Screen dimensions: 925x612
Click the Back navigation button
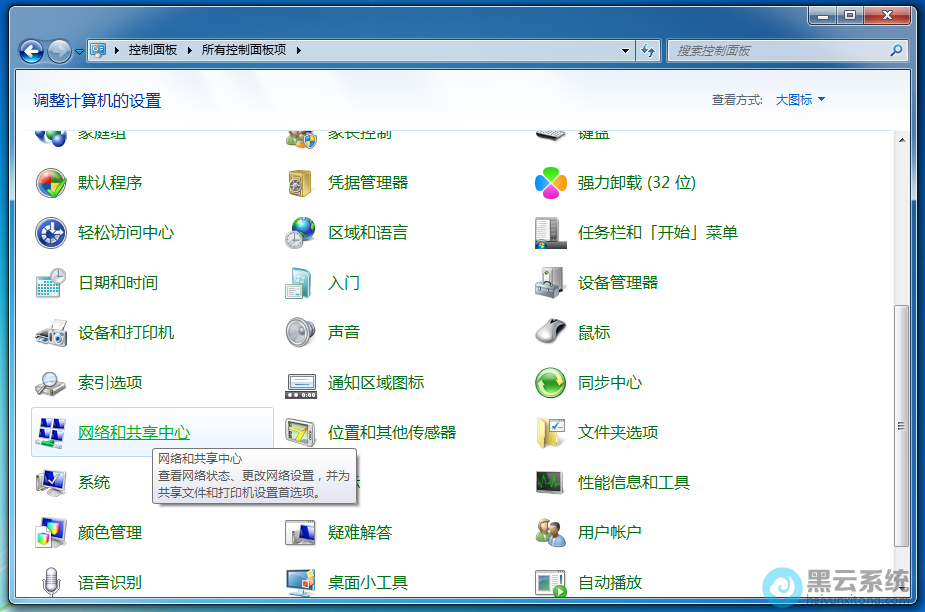[x=31, y=50]
